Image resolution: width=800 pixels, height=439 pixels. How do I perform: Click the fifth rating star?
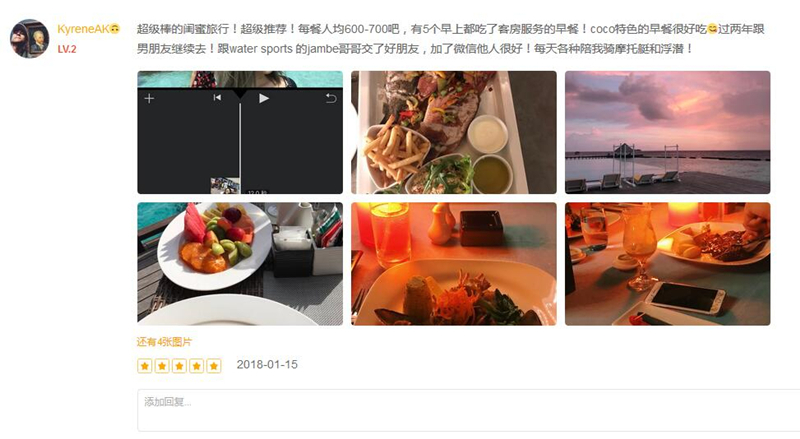point(214,366)
